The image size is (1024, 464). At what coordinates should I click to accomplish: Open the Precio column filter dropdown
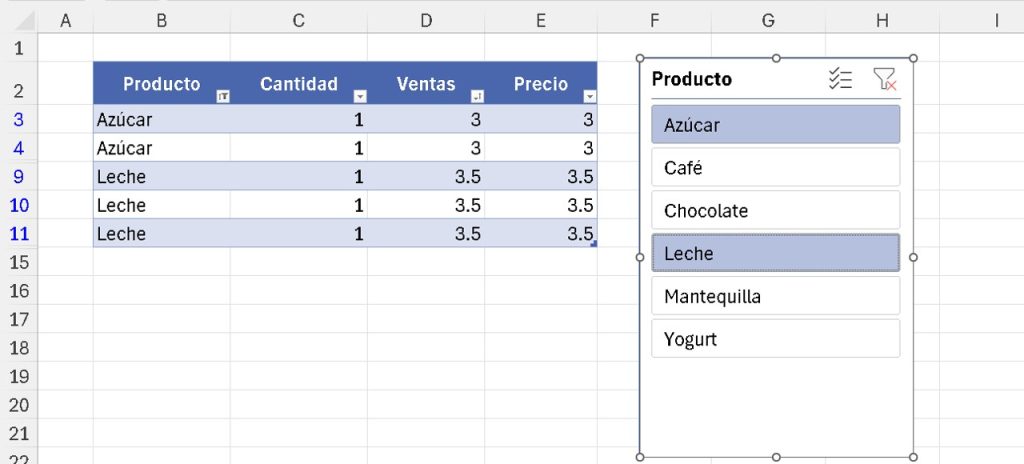coord(590,96)
